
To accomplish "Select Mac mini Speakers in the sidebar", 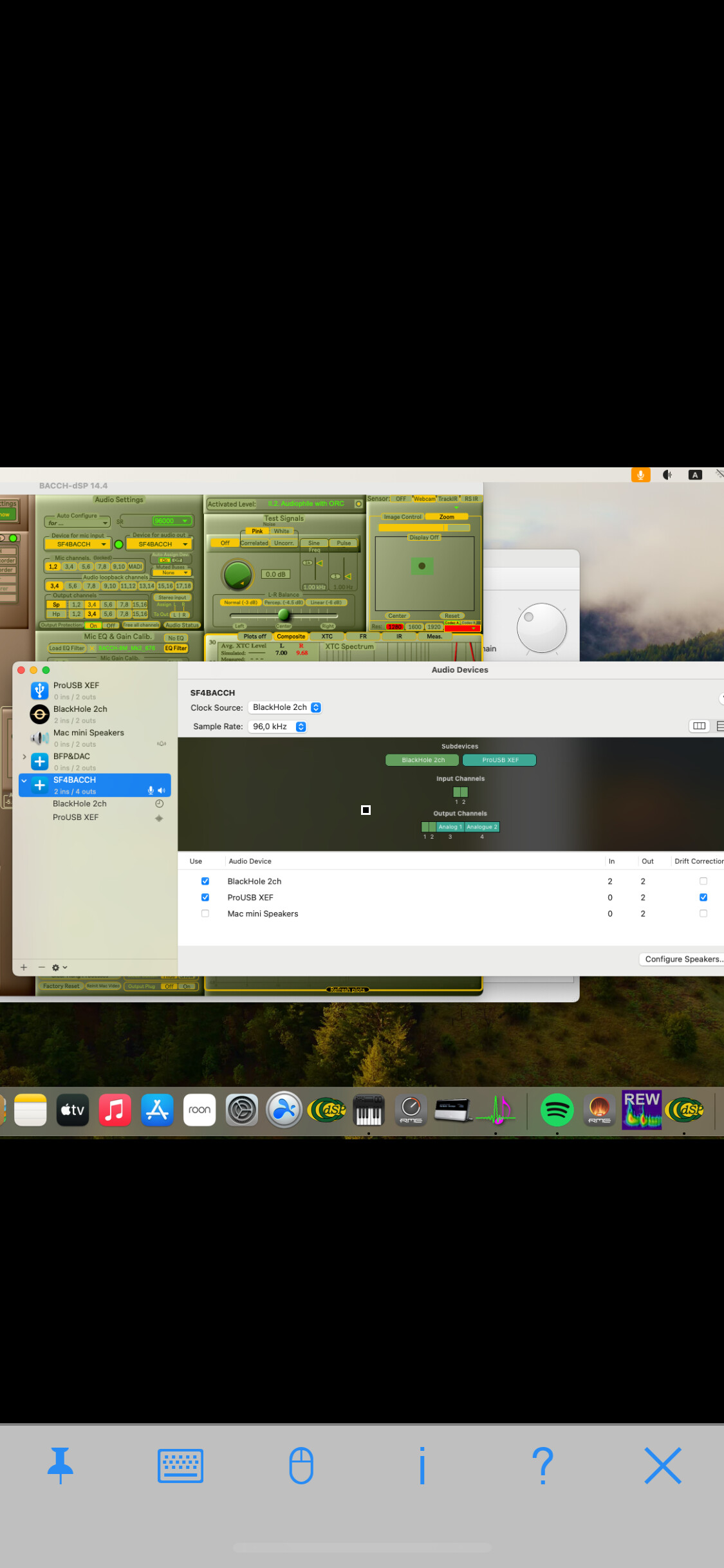I will tap(95, 738).
